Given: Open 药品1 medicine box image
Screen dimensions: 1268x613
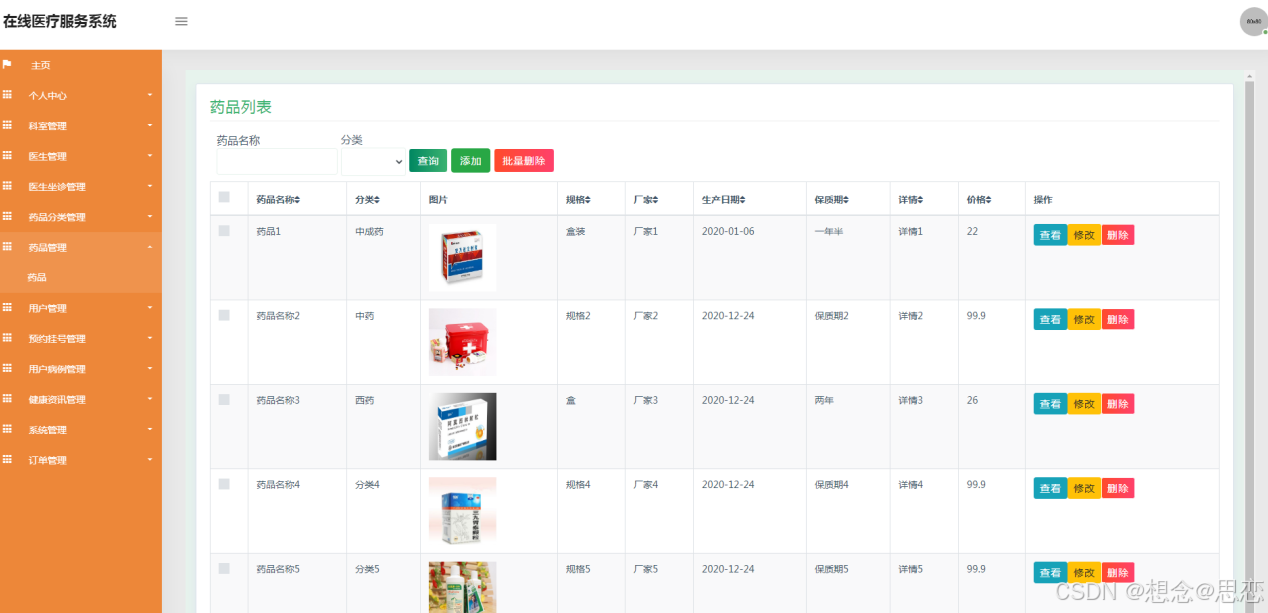Looking at the screenshot, I should (x=462, y=258).
